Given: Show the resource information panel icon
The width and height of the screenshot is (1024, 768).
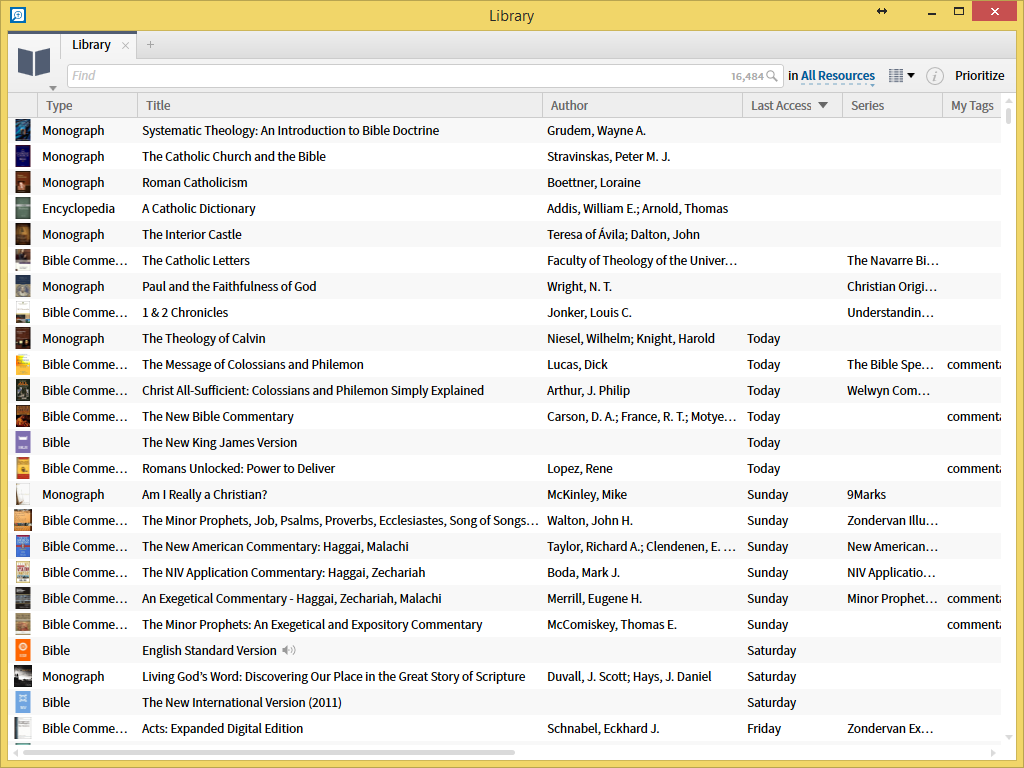Looking at the screenshot, I should pos(935,76).
